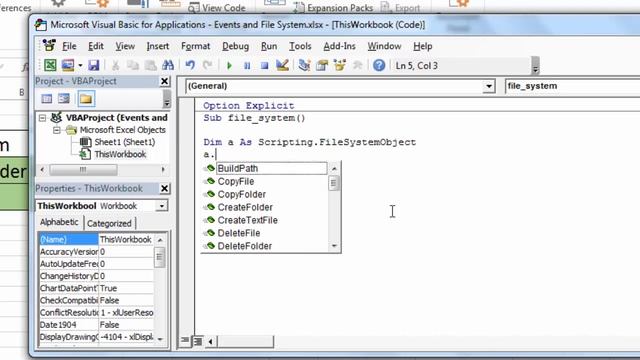
Task: Click View Code icon in Project pane
Action: pos(47,98)
